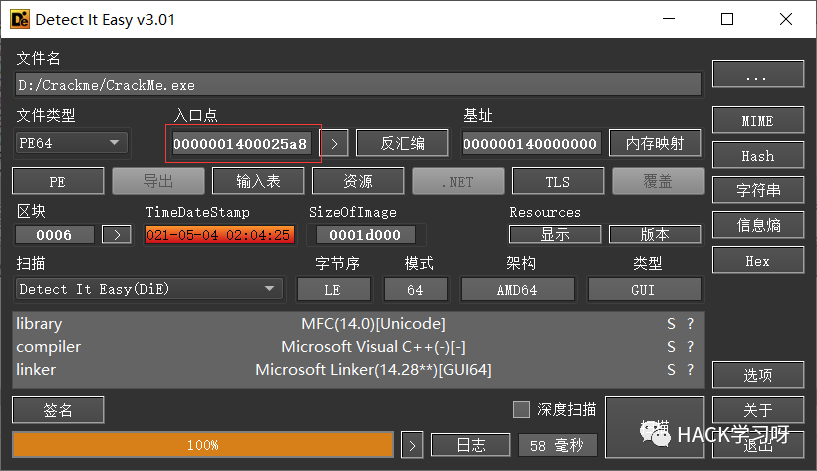The height and width of the screenshot is (471, 817).
Task: Select the linker Microsoft Linker row
Action: pyautogui.click(x=358, y=369)
